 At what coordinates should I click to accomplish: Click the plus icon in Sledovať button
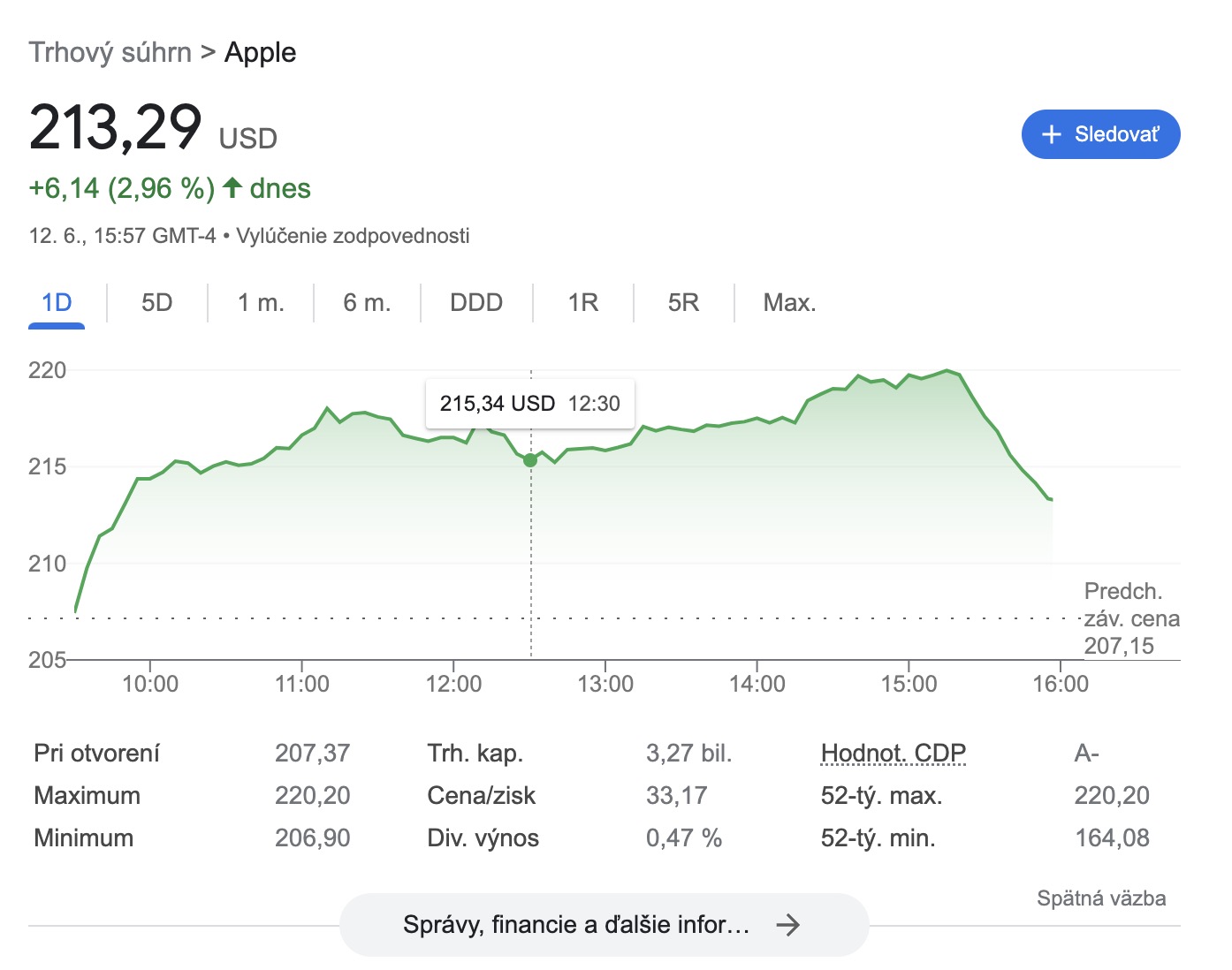point(1051,134)
